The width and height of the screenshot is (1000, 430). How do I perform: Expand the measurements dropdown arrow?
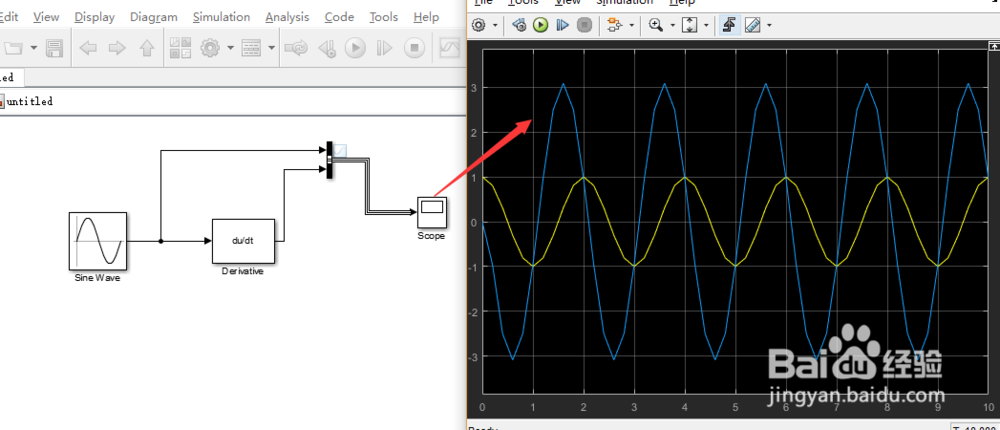(x=770, y=26)
